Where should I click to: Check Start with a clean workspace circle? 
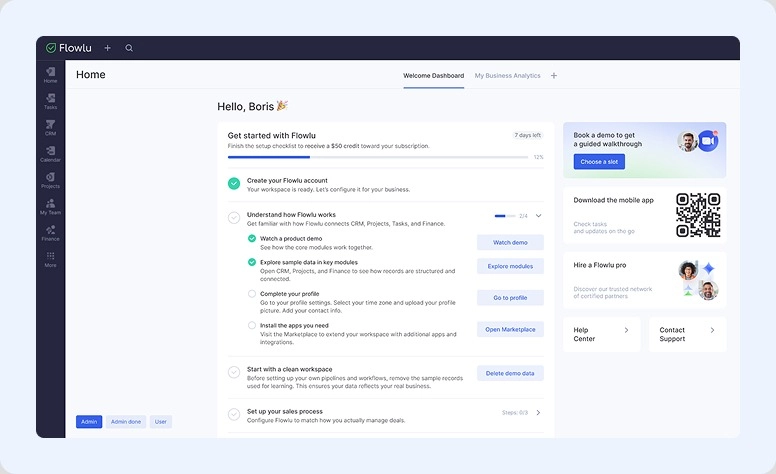pyautogui.click(x=234, y=372)
